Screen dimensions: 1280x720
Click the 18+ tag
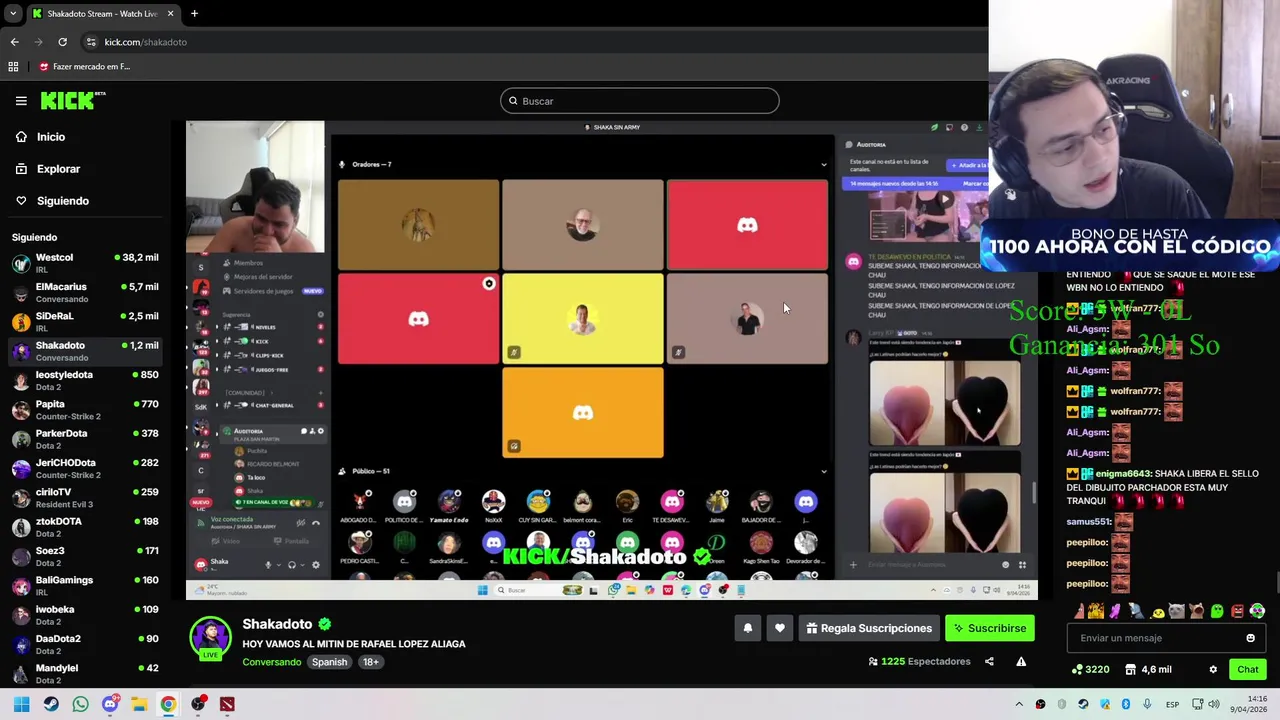tap(370, 662)
